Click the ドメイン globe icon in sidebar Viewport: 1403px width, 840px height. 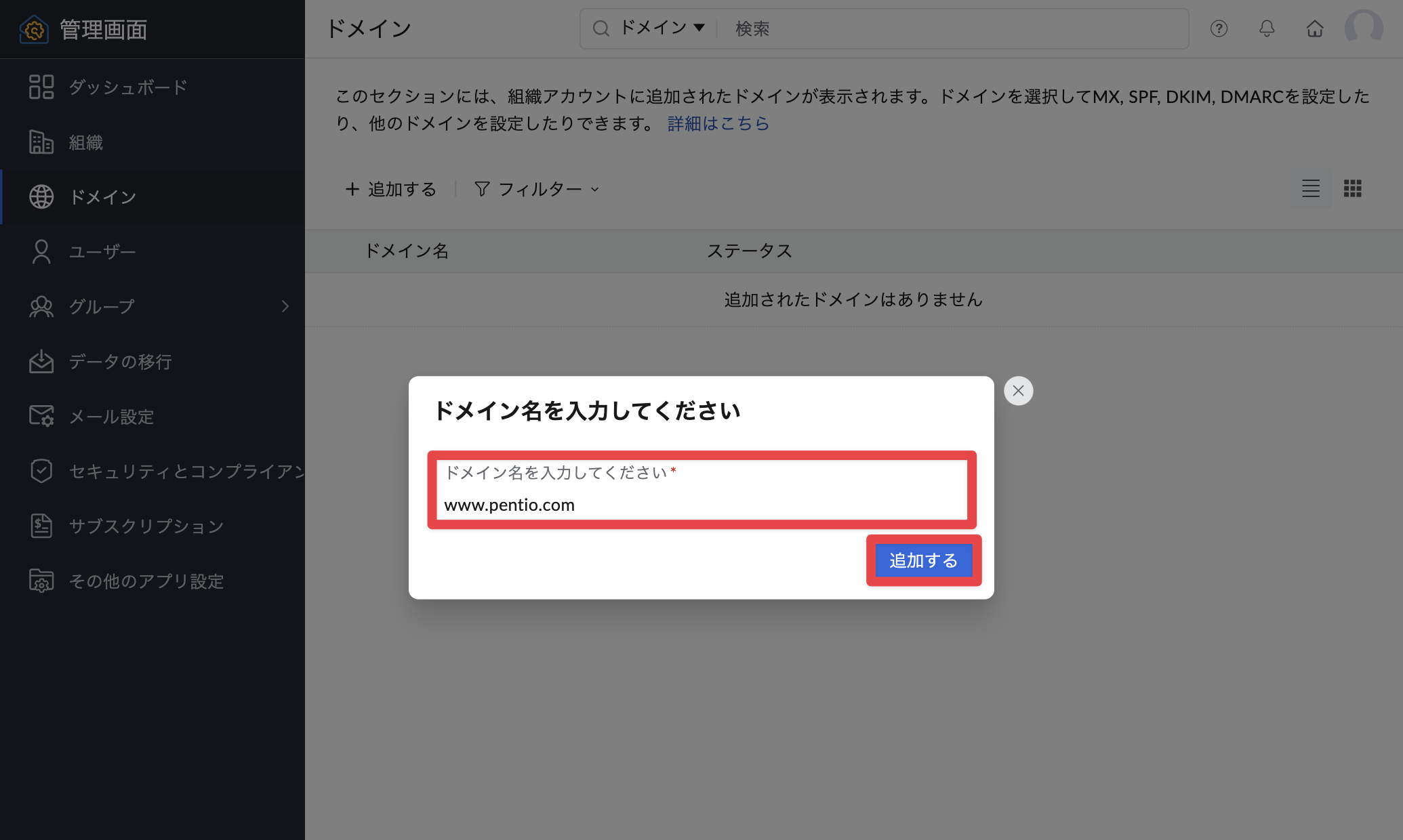pyautogui.click(x=41, y=197)
